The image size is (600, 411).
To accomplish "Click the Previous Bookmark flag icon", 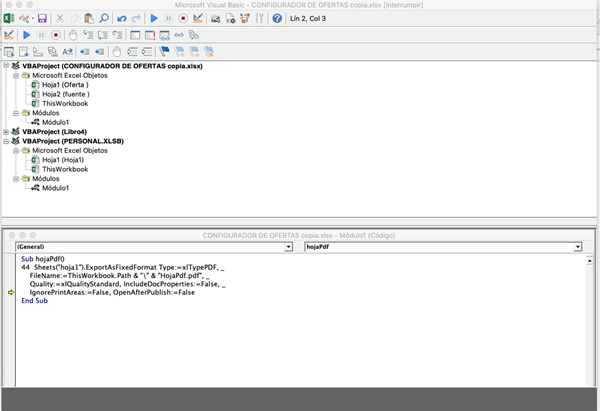I will coord(194,51).
